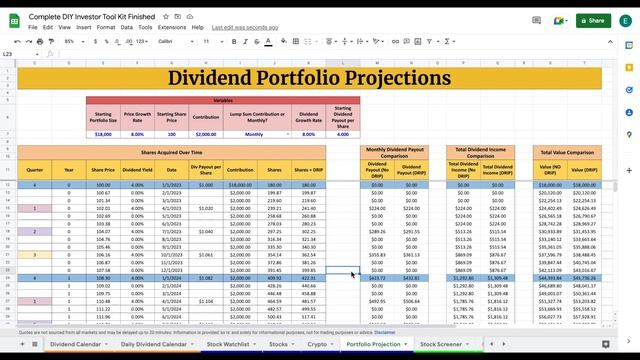Open the Data menu
640x360 pixels.
[127, 27]
